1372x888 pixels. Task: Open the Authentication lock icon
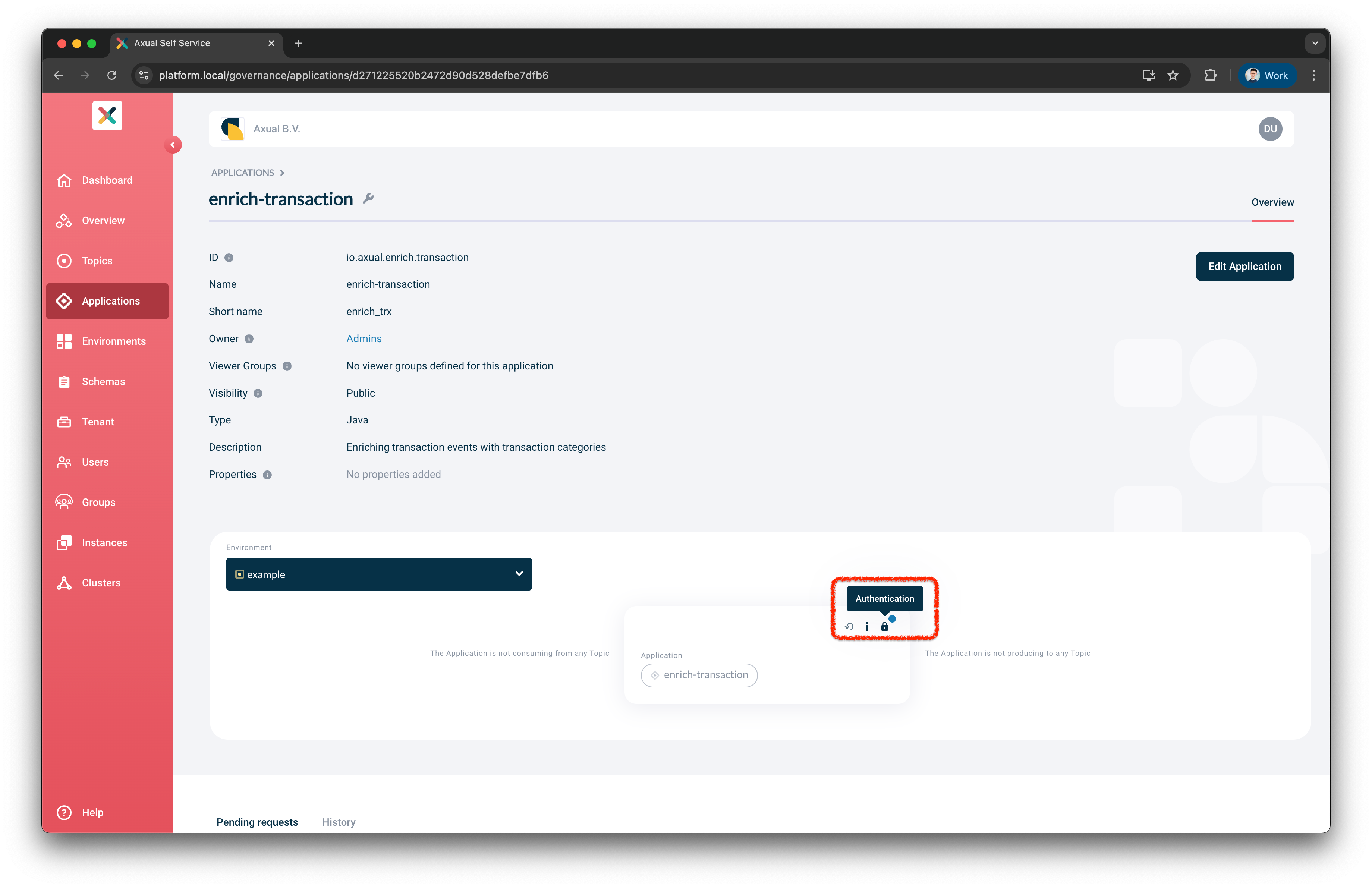coord(885,626)
